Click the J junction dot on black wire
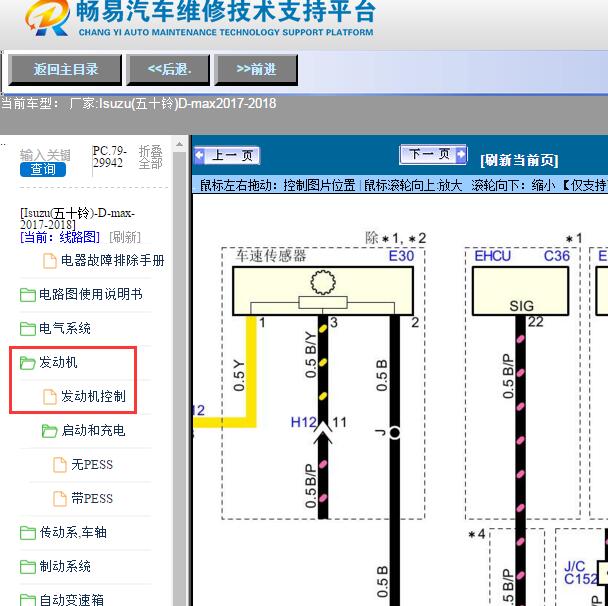 (395, 432)
